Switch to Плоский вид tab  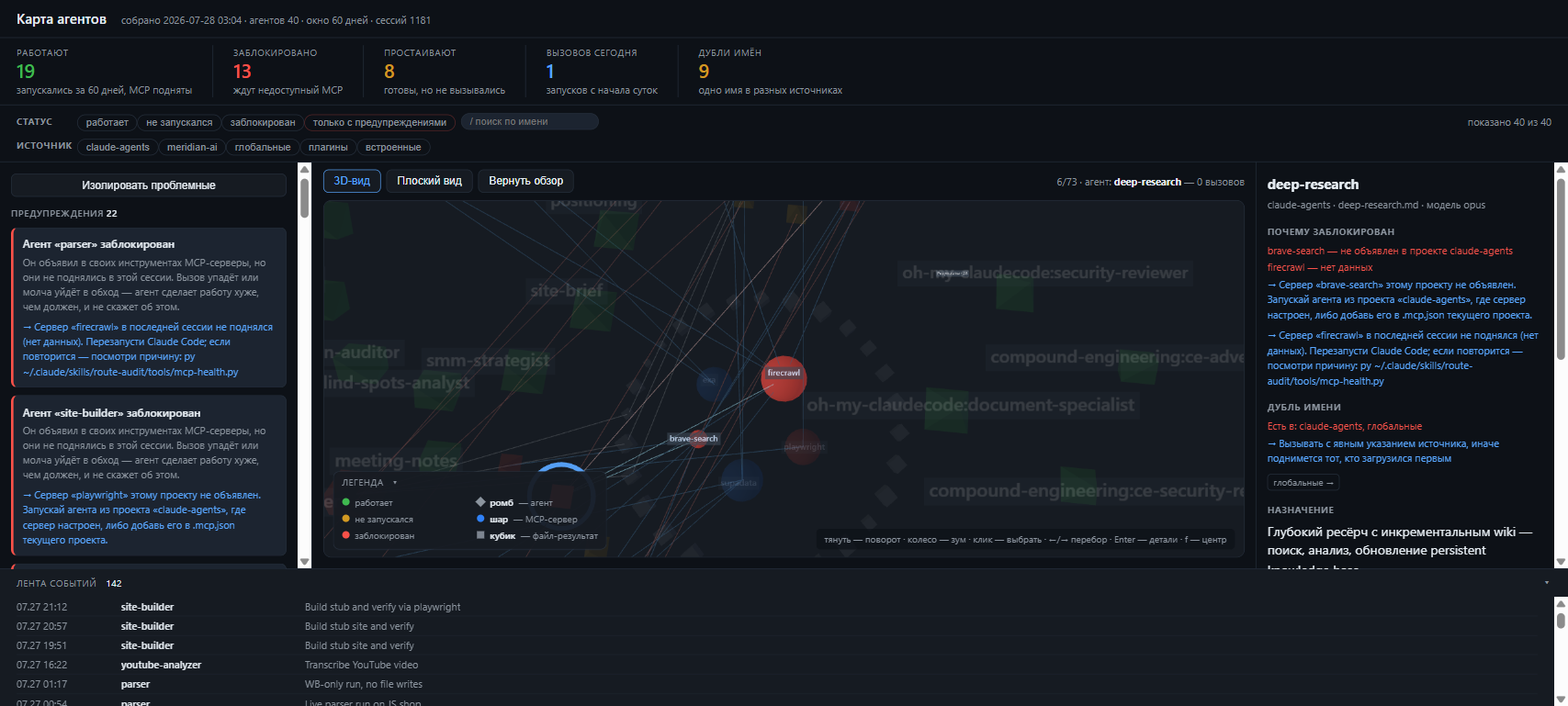click(429, 181)
